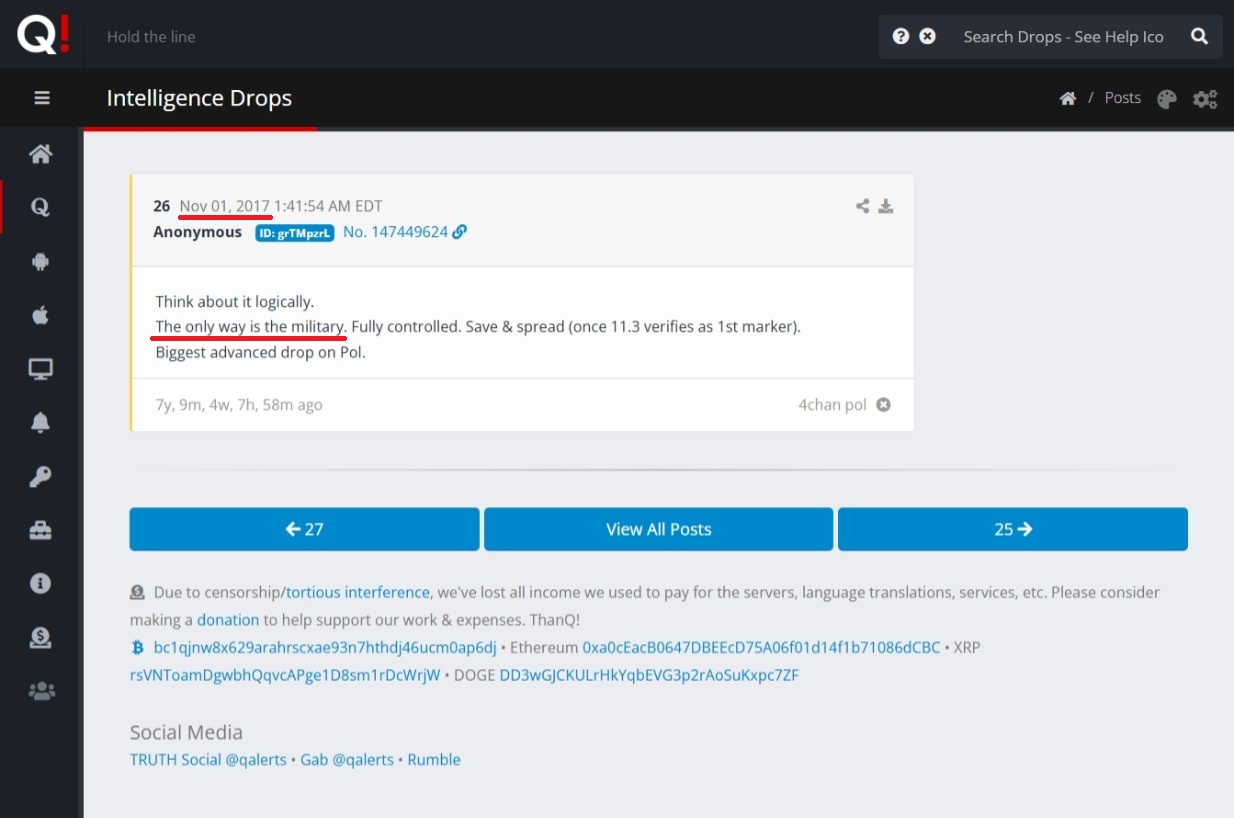Click the key icon in sidebar

click(x=41, y=476)
